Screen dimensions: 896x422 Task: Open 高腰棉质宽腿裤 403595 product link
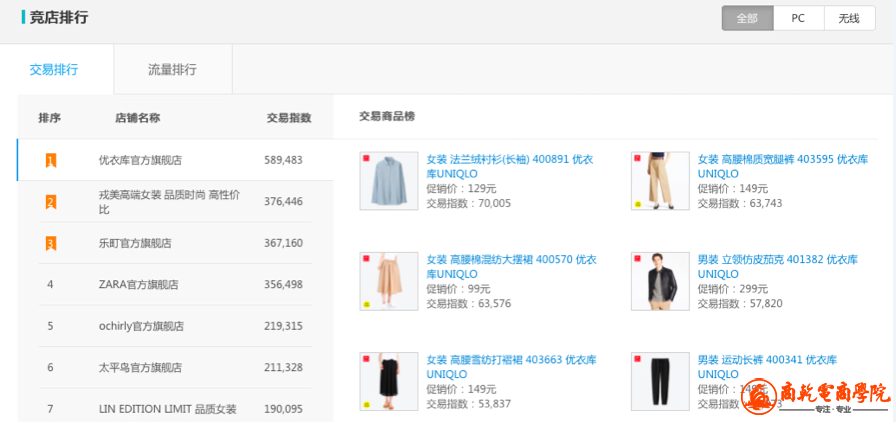click(783, 166)
